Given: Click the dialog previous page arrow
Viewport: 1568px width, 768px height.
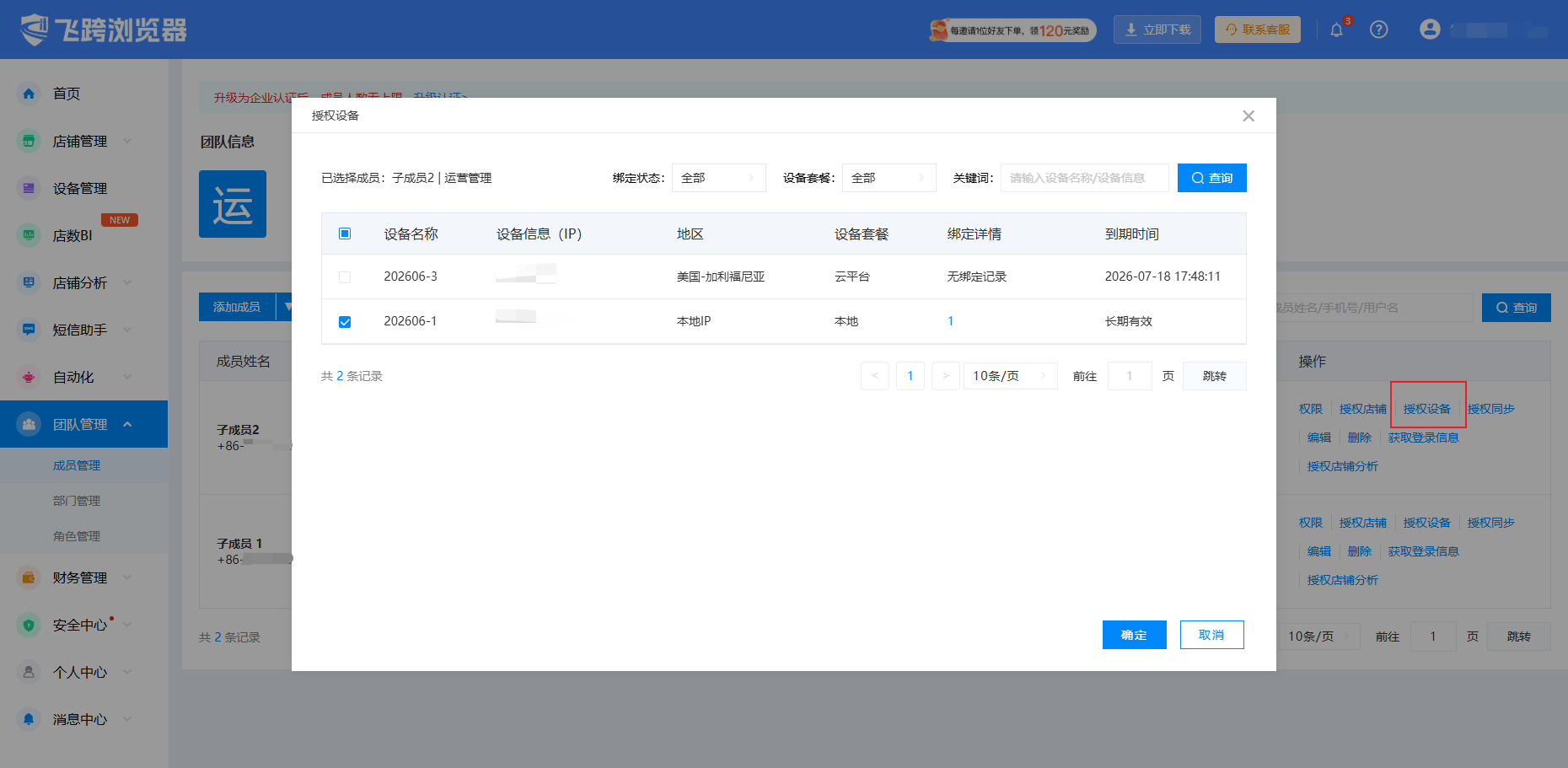Looking at the screenshot, I should (x=875, y=376).
